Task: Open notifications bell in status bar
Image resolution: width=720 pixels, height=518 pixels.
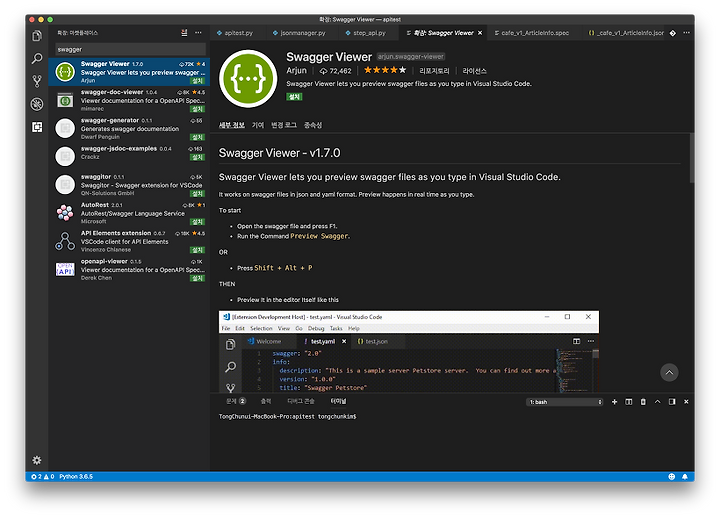Action: [x=685, y=477]
